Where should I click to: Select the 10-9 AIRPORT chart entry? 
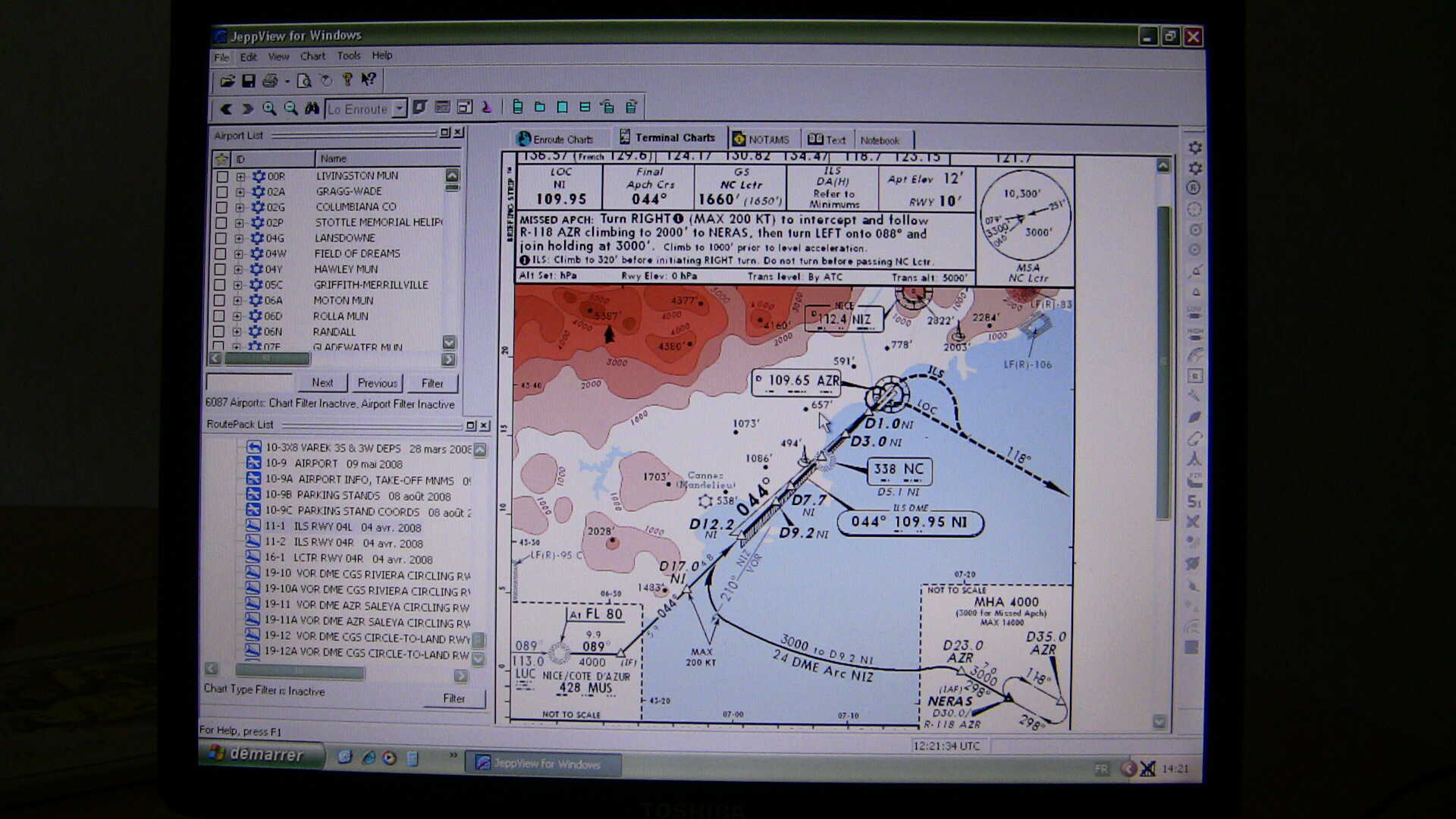334,464
